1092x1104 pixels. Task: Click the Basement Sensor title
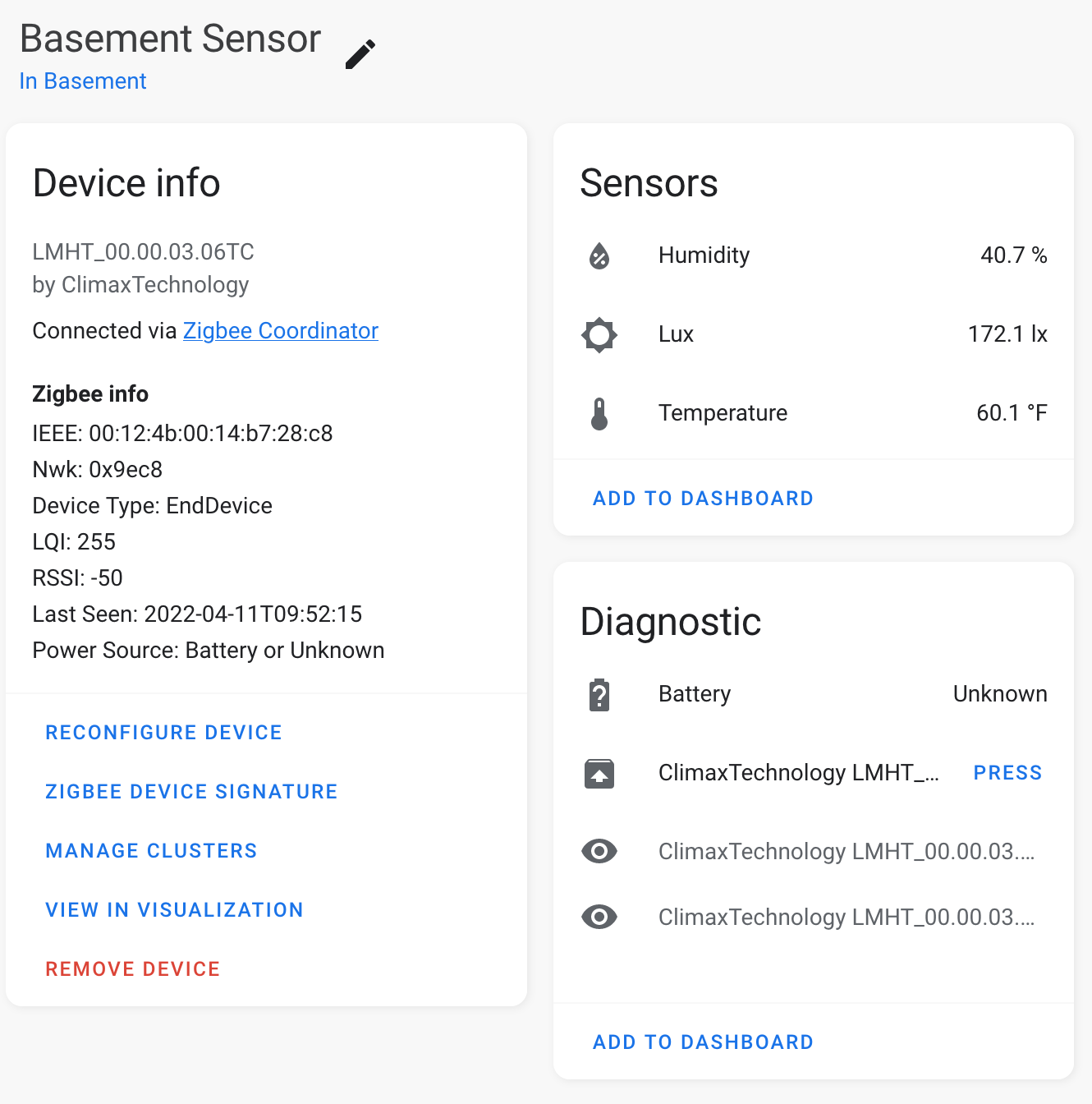click(170, 39)
